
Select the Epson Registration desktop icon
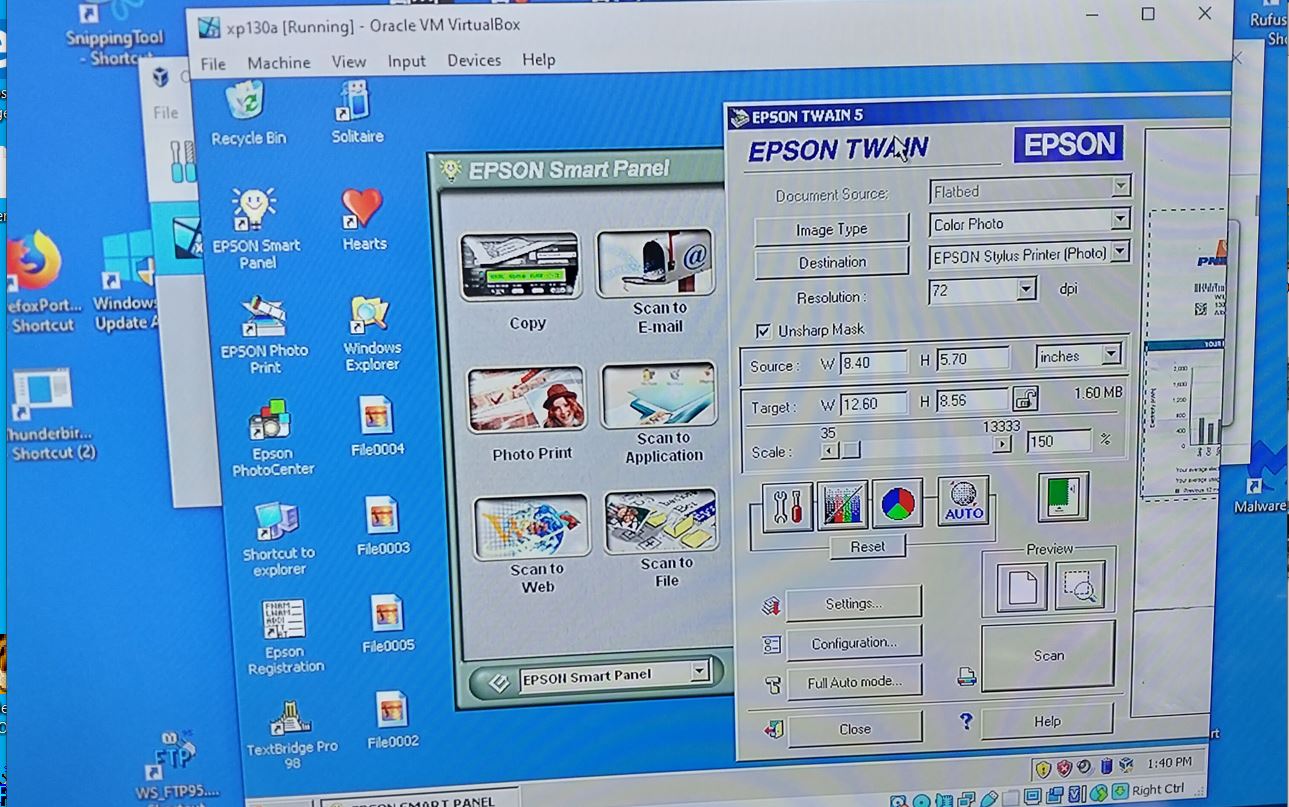[x=285, y=638]
